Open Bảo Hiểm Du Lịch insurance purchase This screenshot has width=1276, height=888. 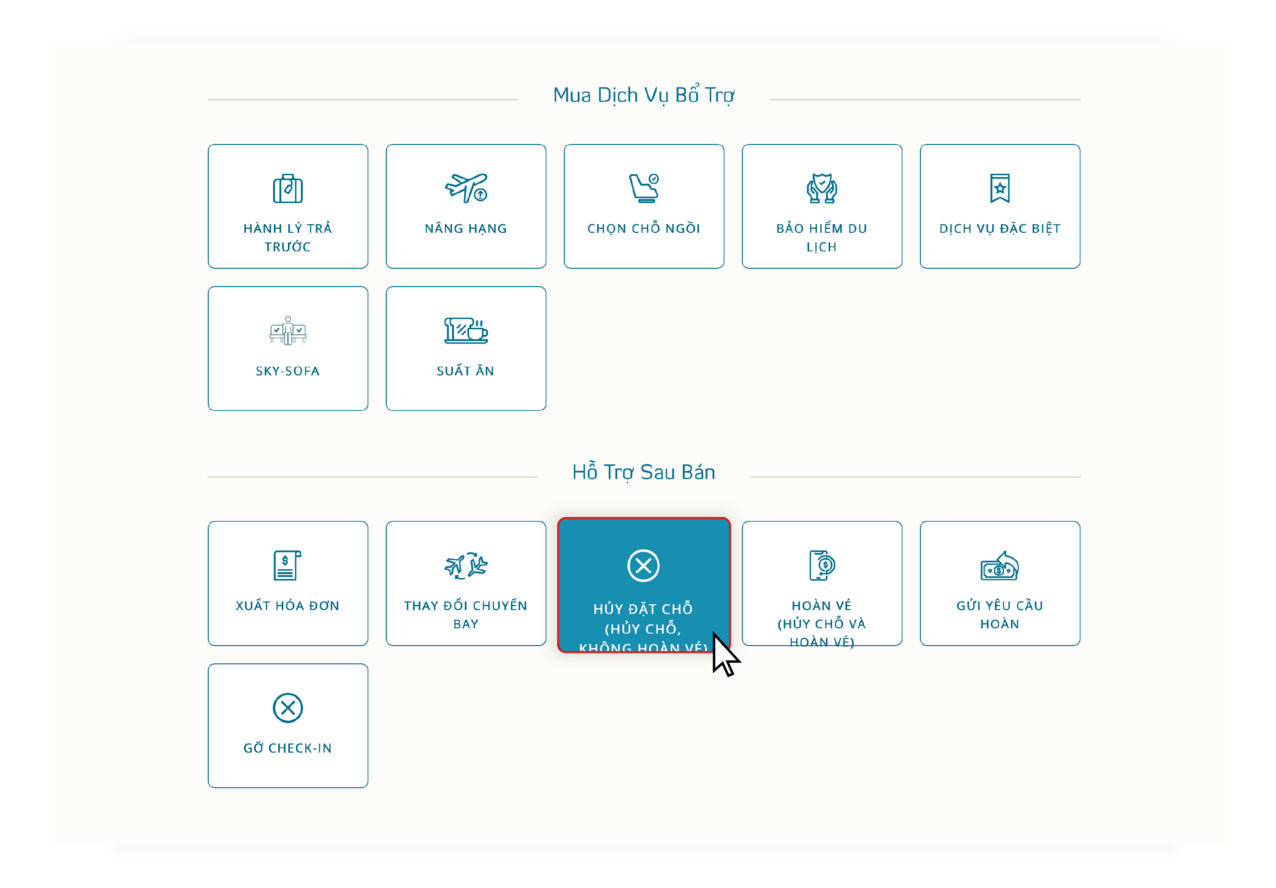pyautogui.click(x=821, y=206)
